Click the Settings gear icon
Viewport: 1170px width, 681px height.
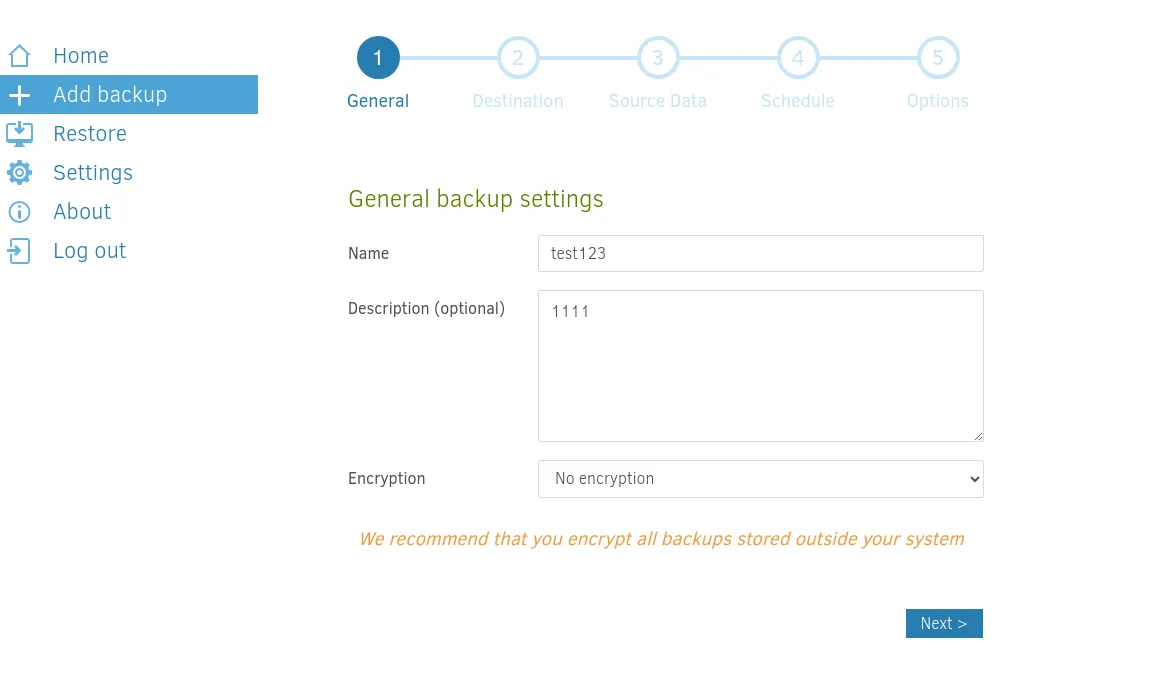coord(19,172)
